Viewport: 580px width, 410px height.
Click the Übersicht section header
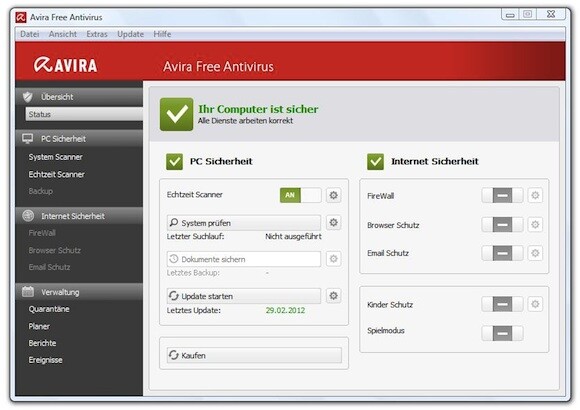click(79, 97)
